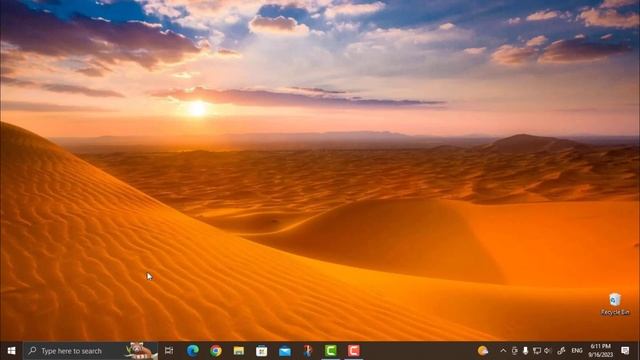This screenshot has height=360, width=640.
Task: Open File Explorer from the taskbar
Action: point(239,351)
